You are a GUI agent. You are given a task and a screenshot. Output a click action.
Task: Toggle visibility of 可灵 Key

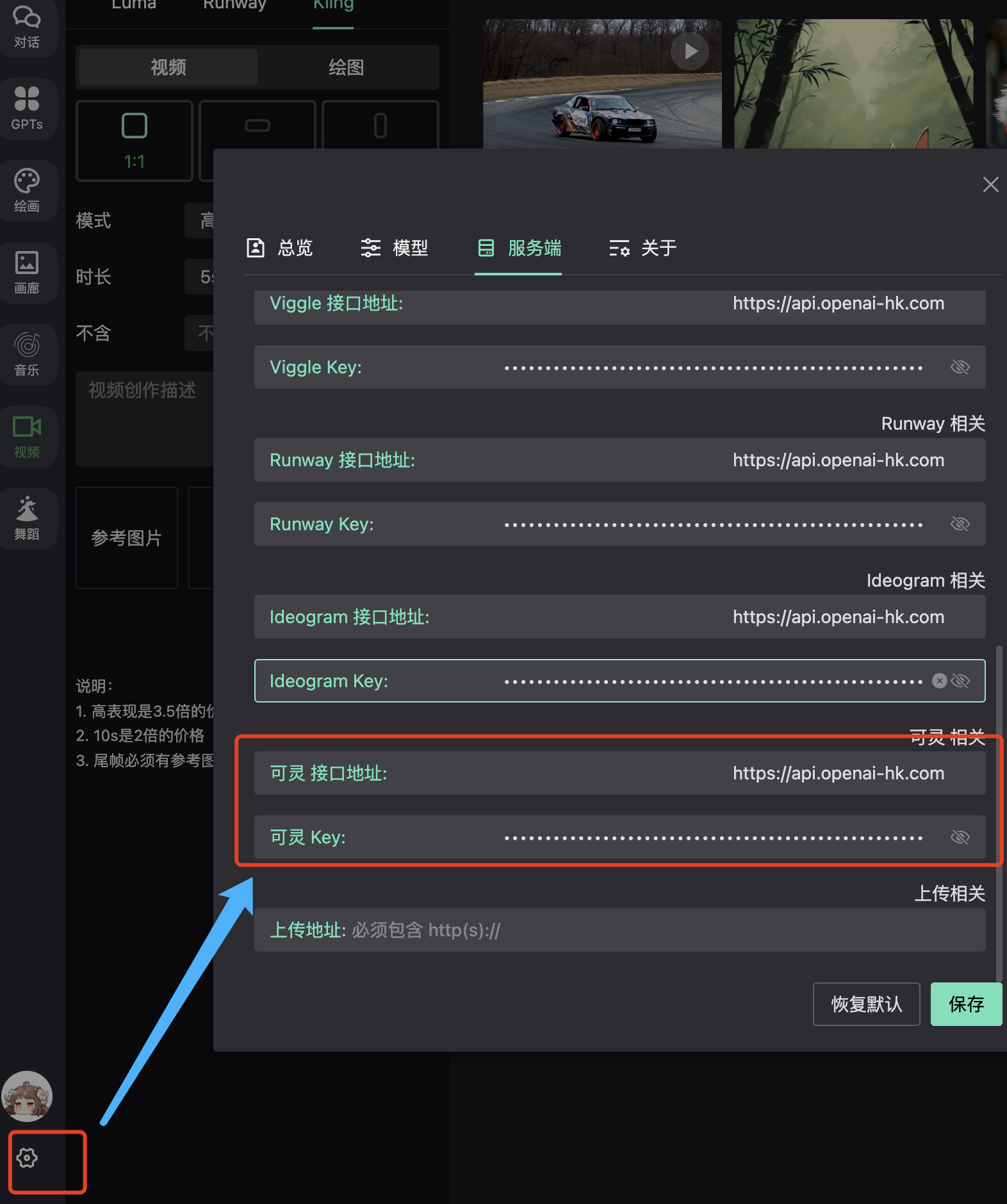tap(960, 837)
